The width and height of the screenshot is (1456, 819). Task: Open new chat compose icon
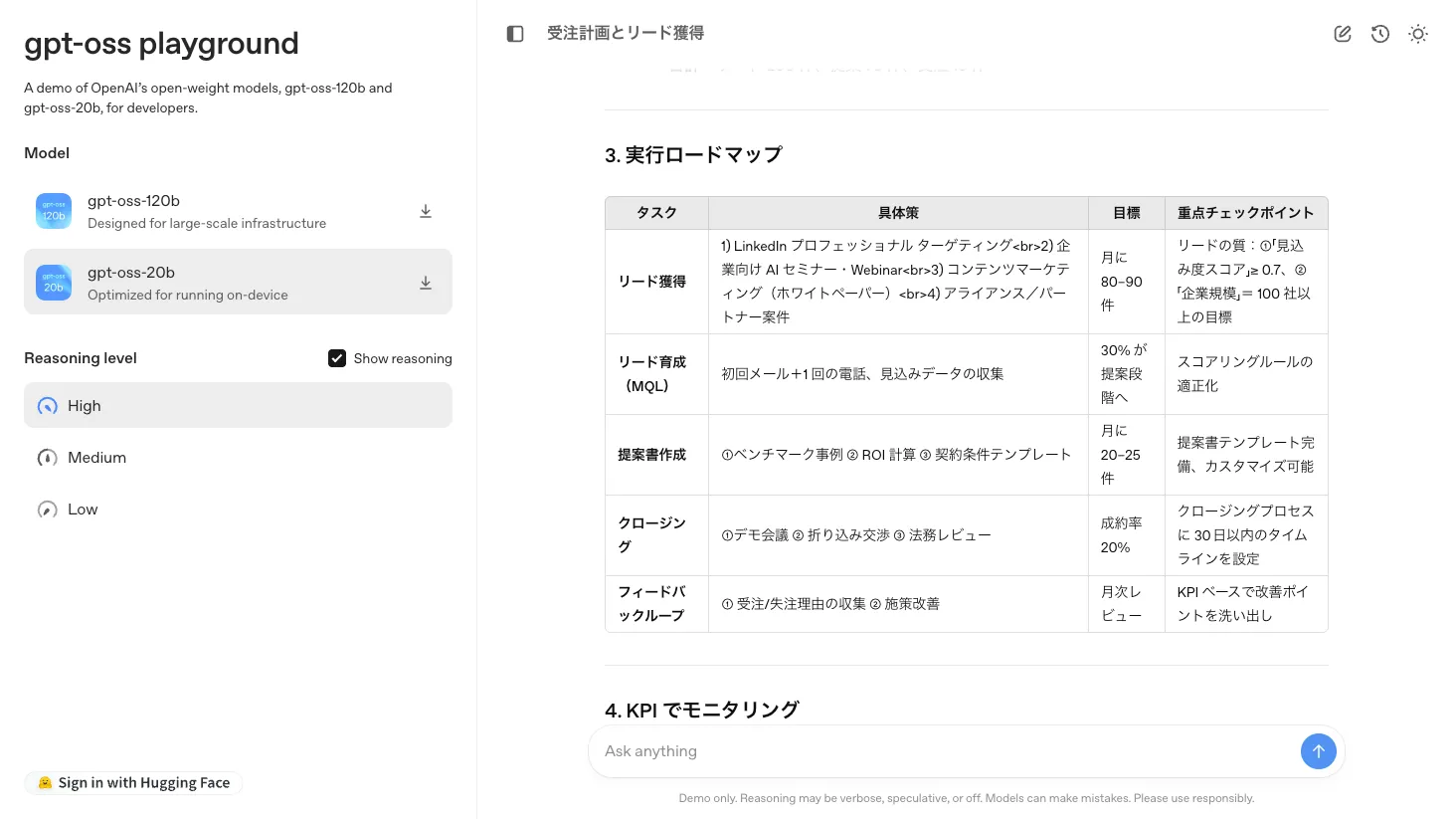[1343, 34]
